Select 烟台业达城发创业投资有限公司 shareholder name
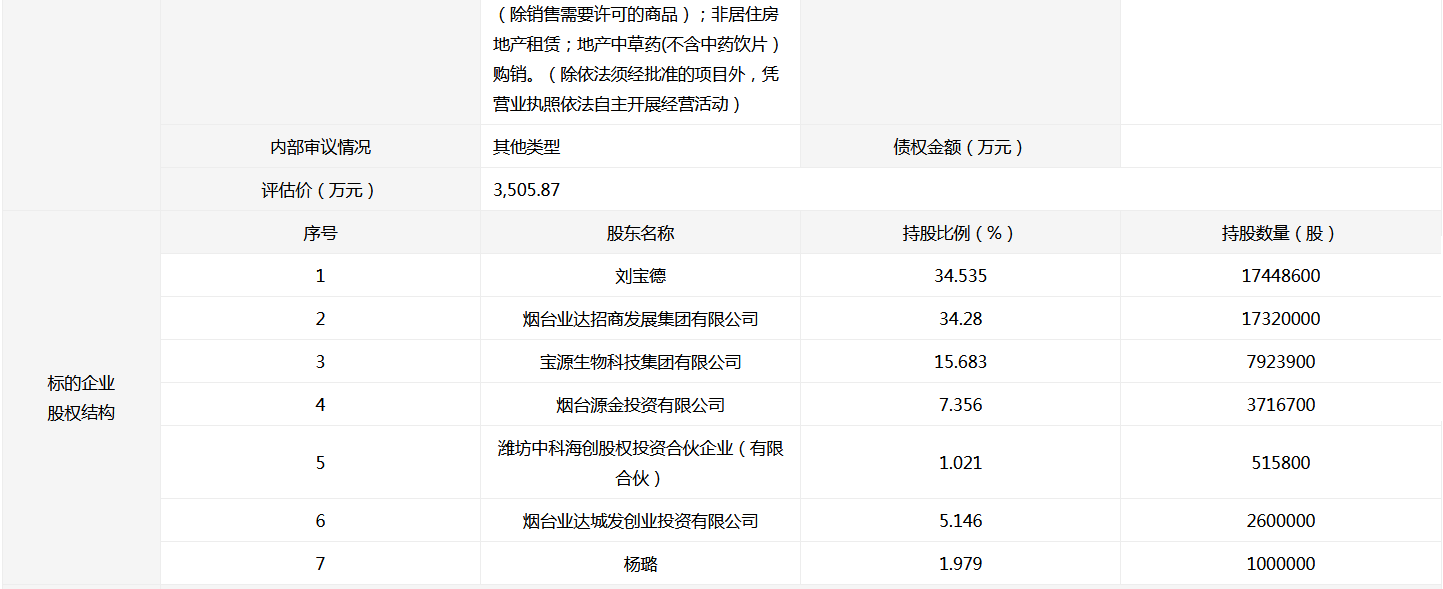 pyautogui.click(x=640, y=521)
